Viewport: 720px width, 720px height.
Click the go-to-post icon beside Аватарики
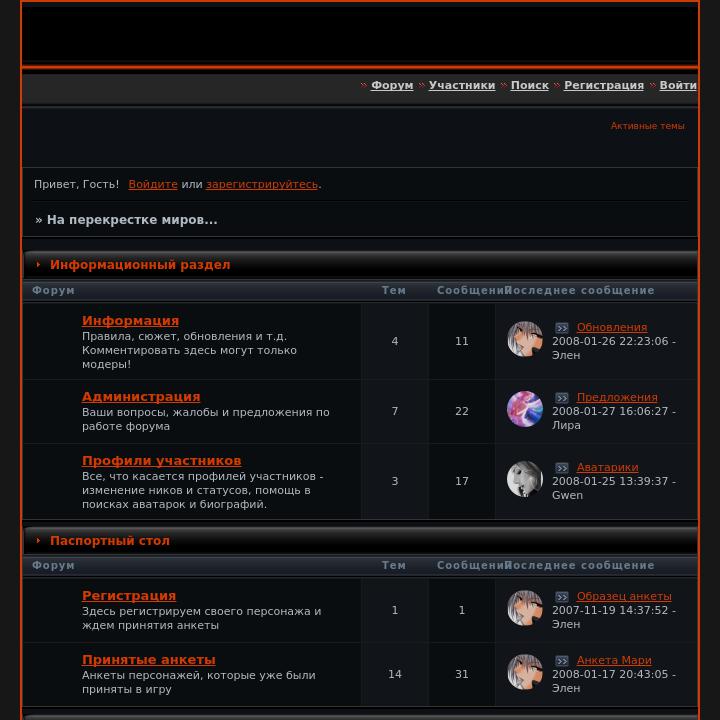pyautogui.click(x=562, y=468)
